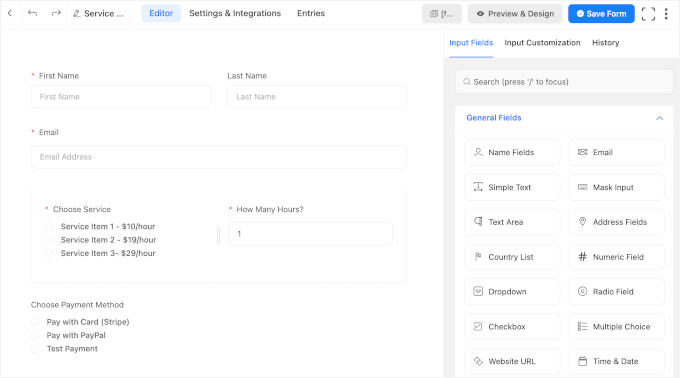
Task: Focus the field search box
Action: coord(564,82)
